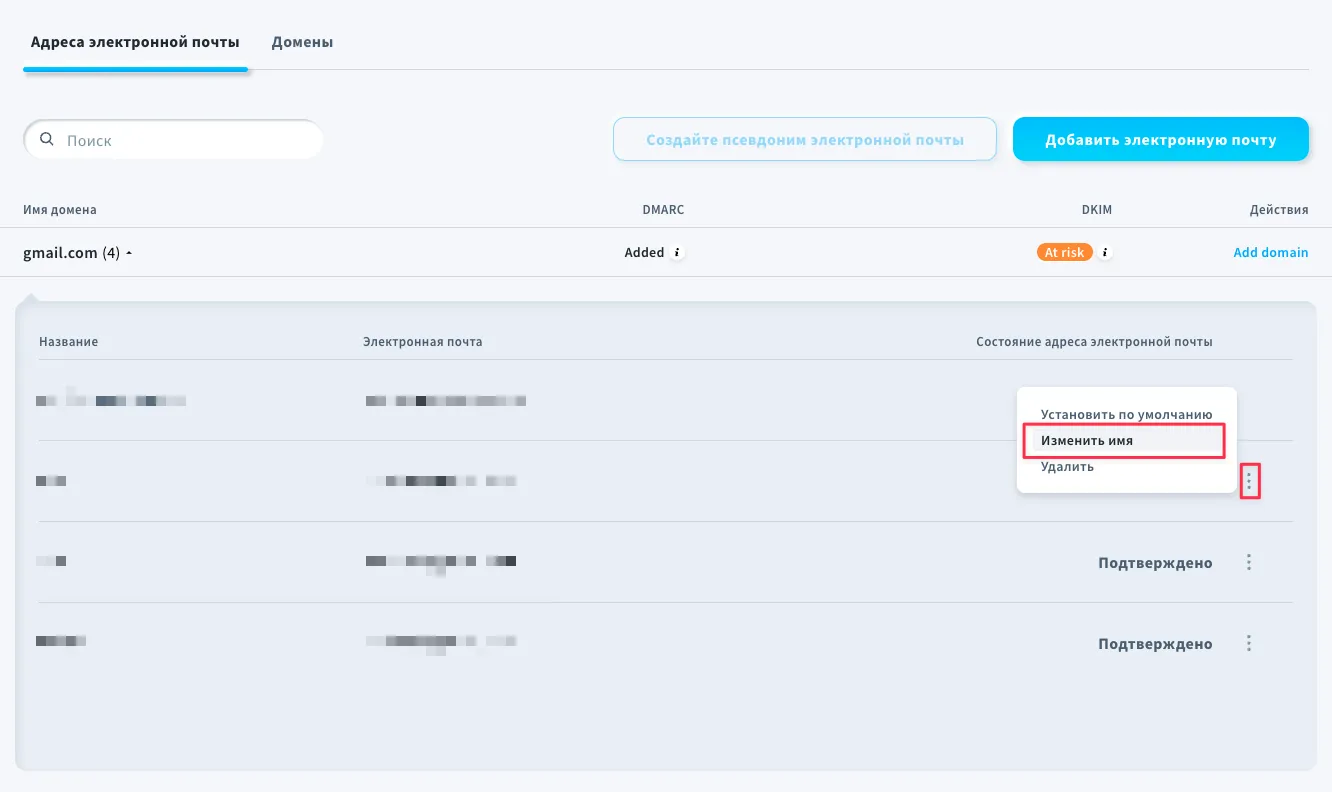Viewport: 1332px width, 792px height.
Task: Choose Установить по умолчанию menu entry
Action: tap(1126, 414)
